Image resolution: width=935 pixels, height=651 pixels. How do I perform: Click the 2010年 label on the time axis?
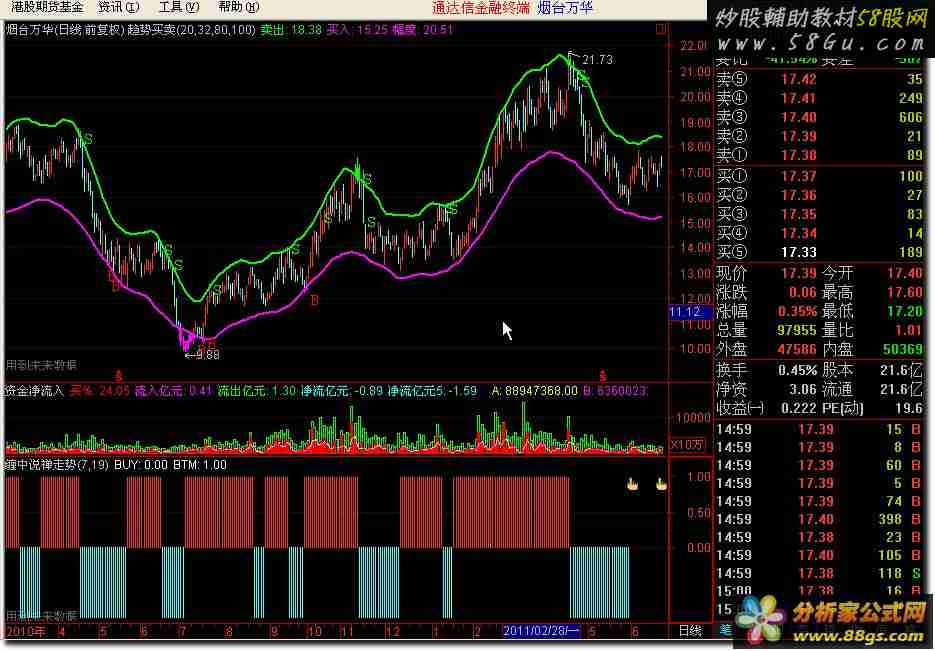(26, 631)
